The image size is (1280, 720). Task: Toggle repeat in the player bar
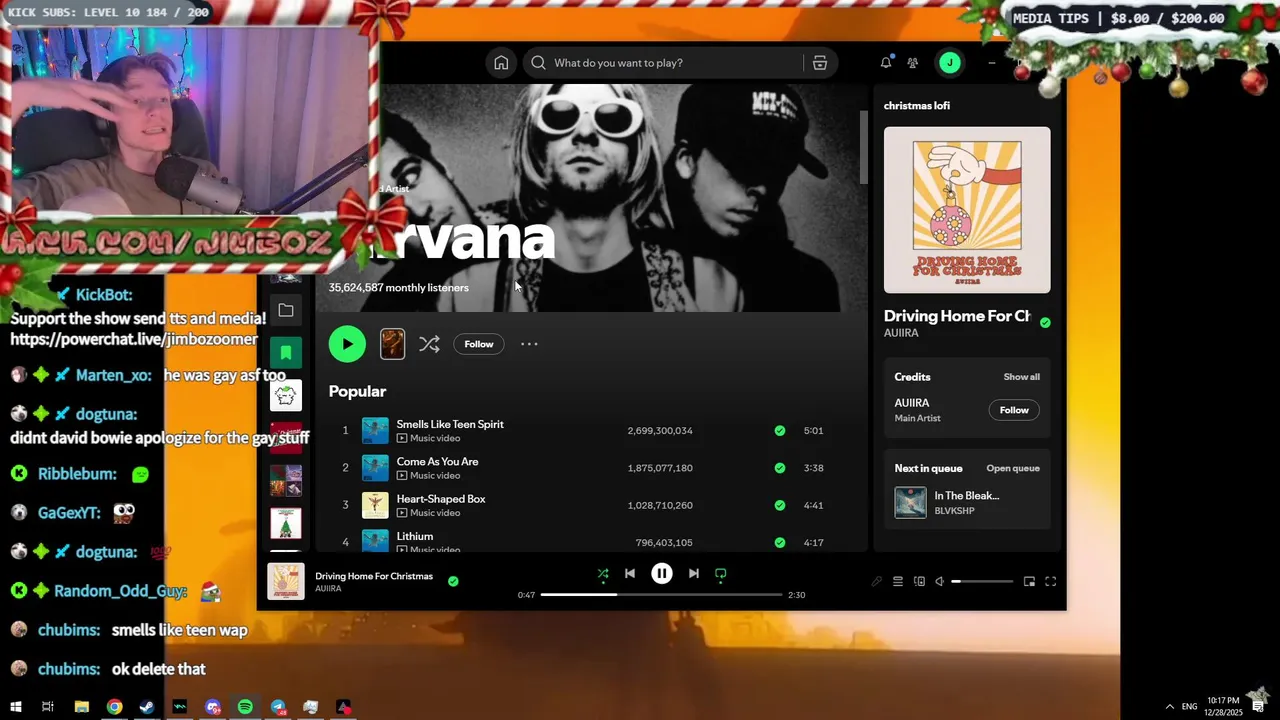(721, 574)
